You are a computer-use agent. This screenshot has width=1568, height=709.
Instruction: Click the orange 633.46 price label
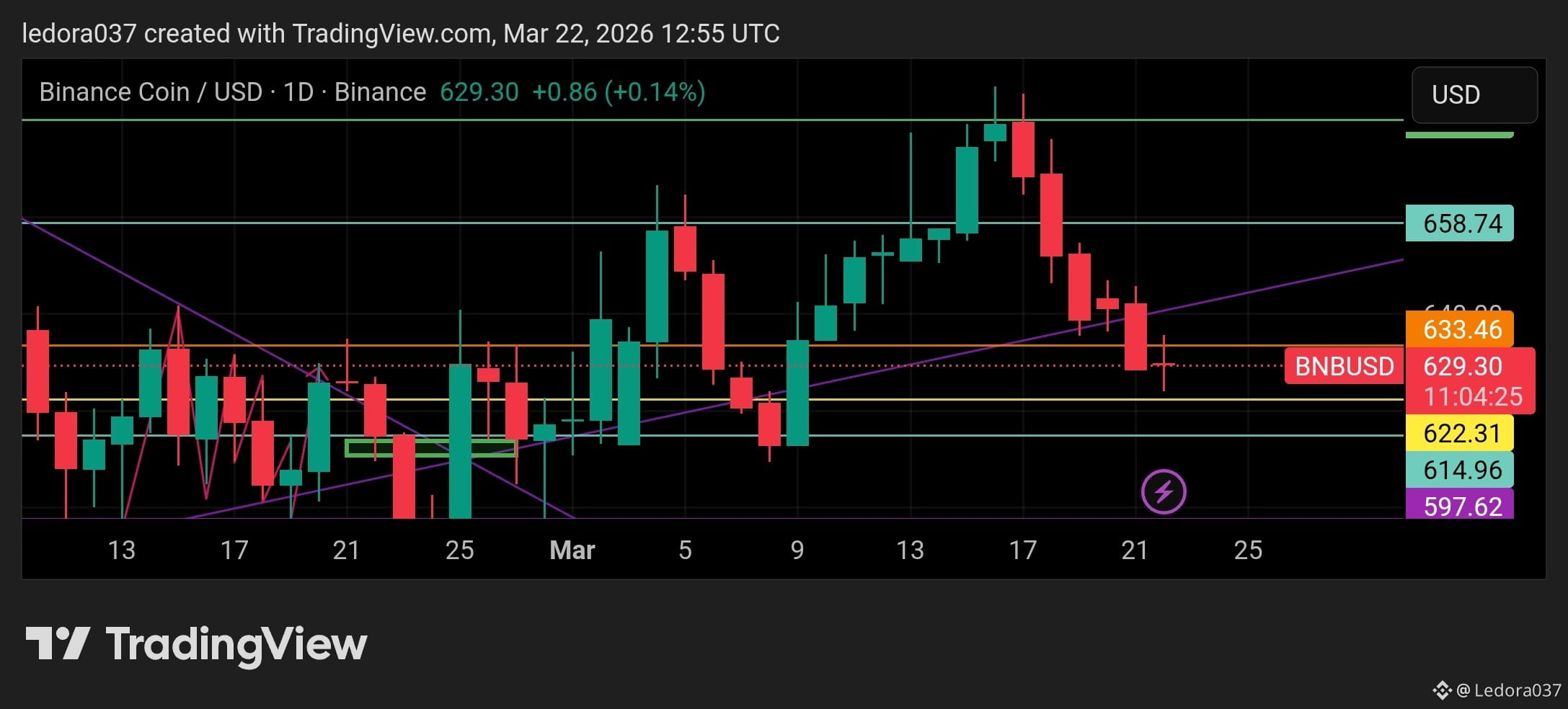1460,329
